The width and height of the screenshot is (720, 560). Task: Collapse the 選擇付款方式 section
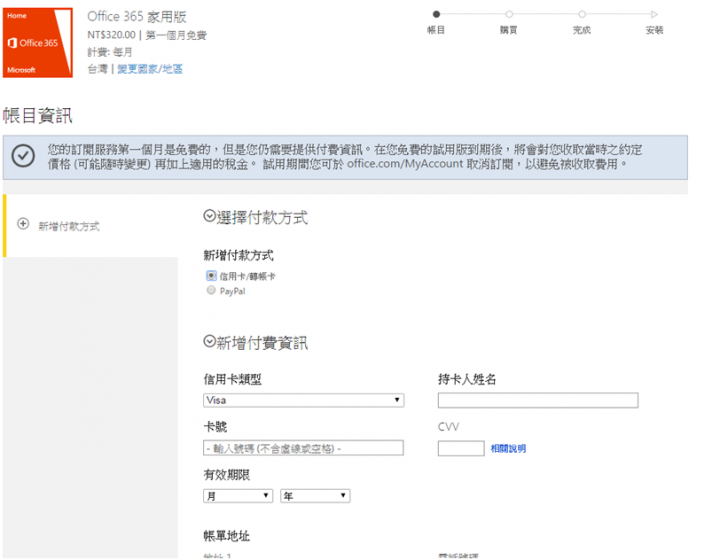click(x=209, y=216)
